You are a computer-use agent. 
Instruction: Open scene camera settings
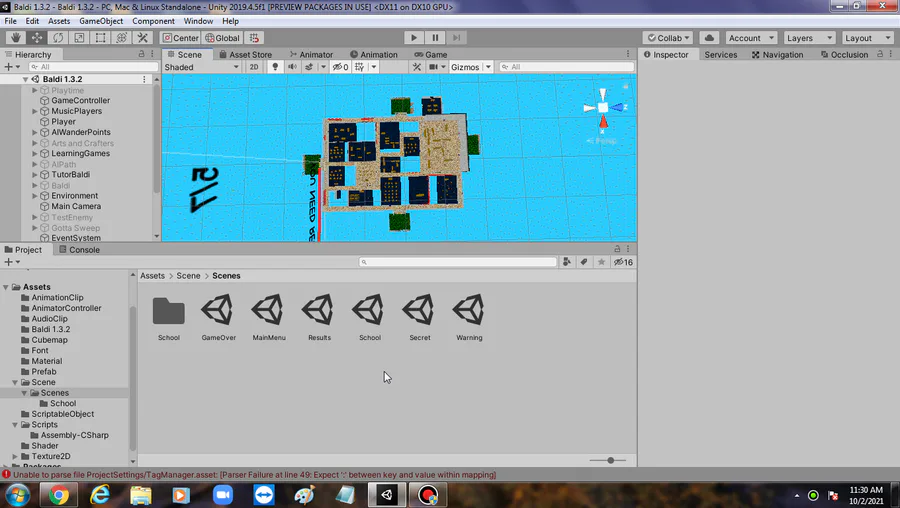(434, 67)
